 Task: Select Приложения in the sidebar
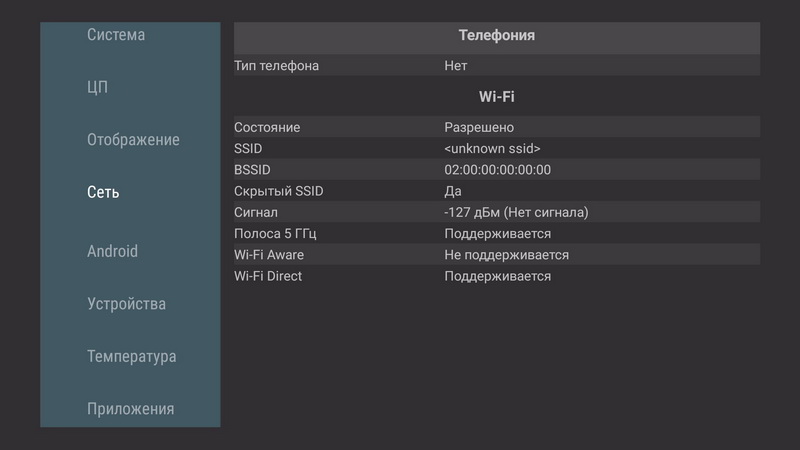[130, 409]
